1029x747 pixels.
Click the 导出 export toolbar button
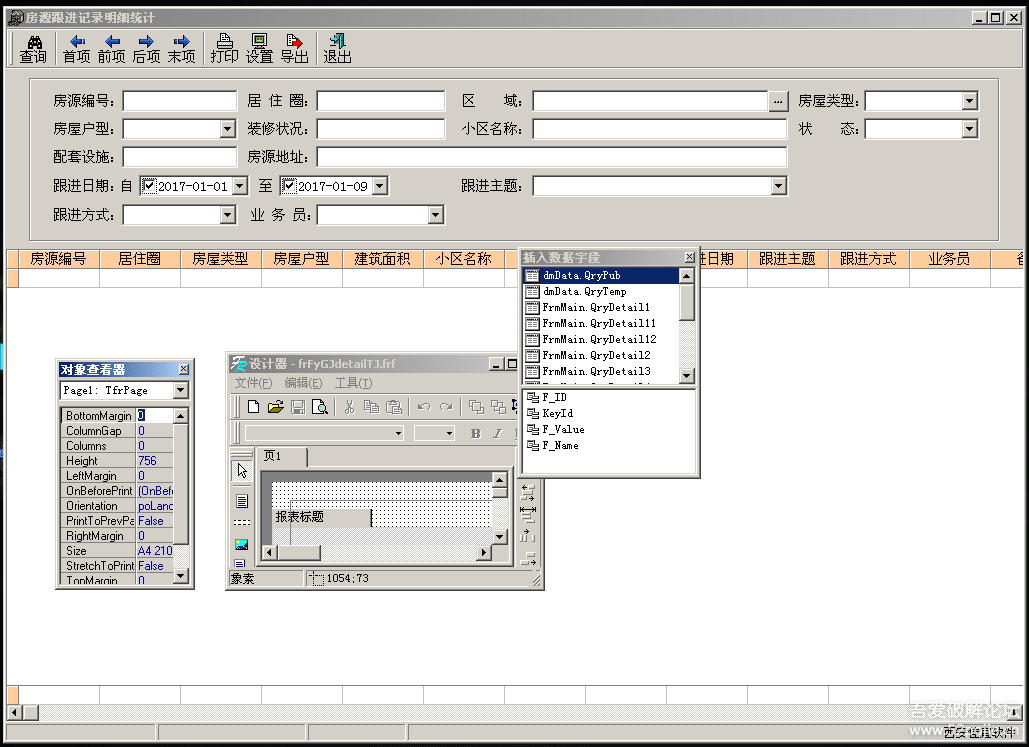pyautogui.click(x=294, y=49)
